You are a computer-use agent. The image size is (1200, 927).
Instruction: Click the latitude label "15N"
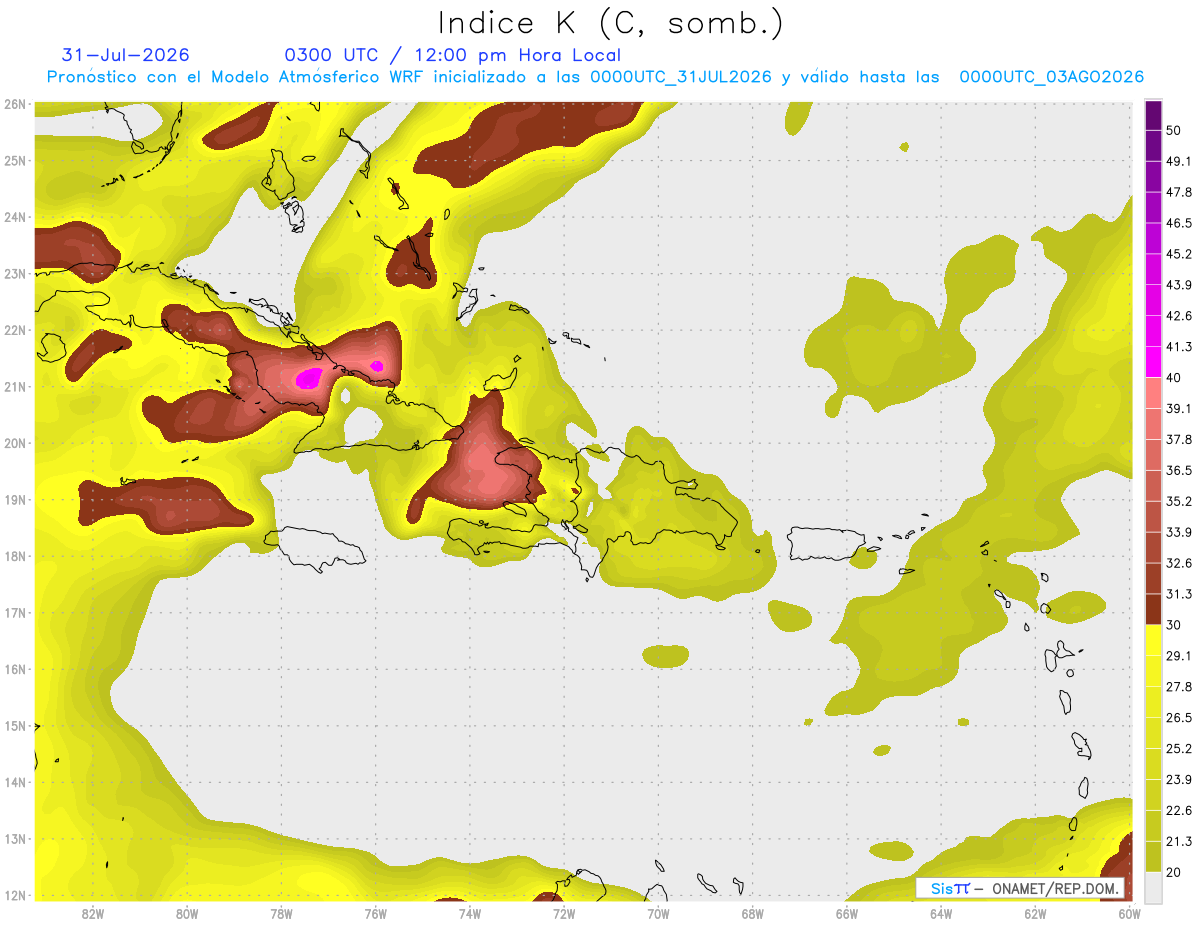click(x=15, y=726)
